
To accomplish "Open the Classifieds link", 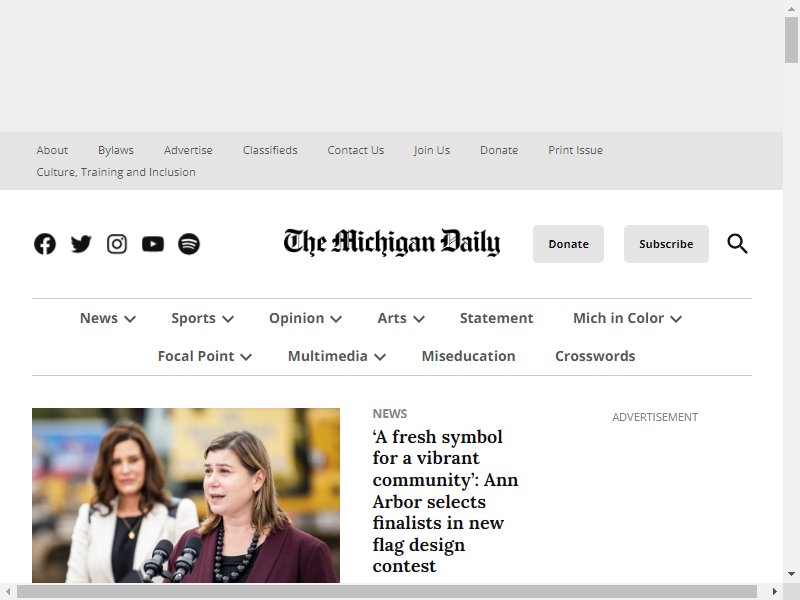I will (x=270, y=150).
